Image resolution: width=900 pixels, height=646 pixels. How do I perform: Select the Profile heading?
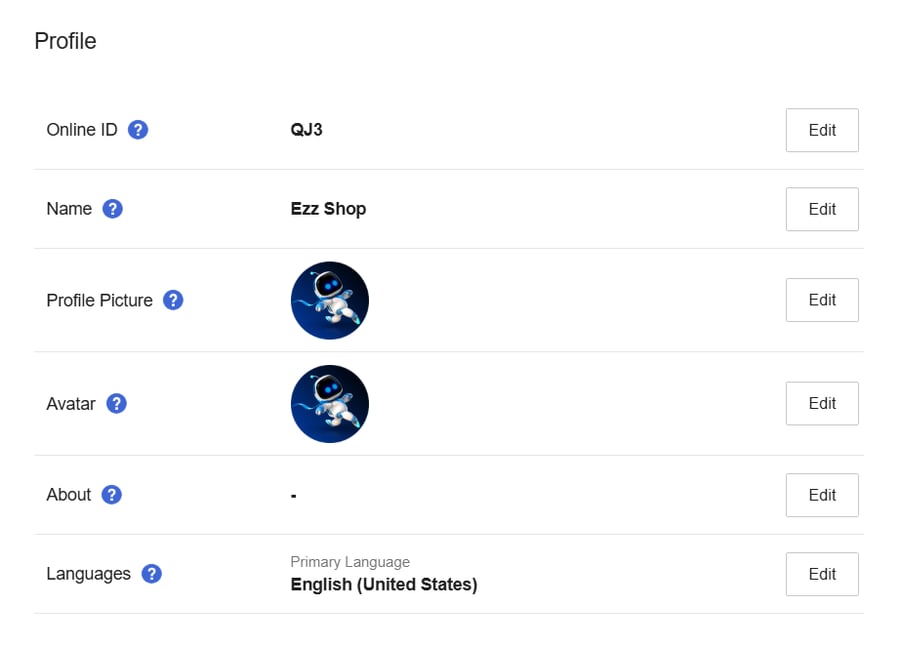point(65,41)
